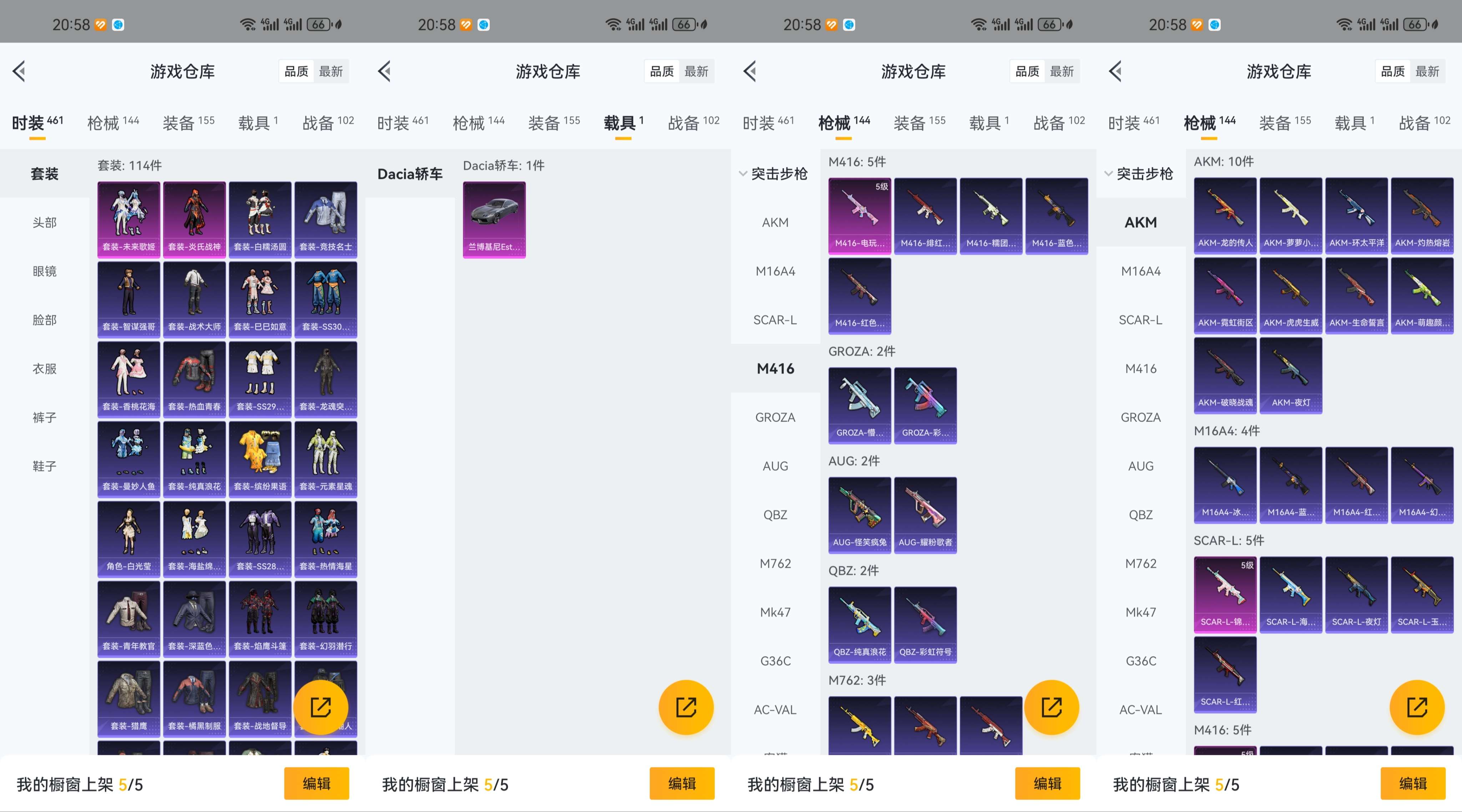
Task: Tap the 编辑 button at the bottom
Action: (x=317, y=785)
